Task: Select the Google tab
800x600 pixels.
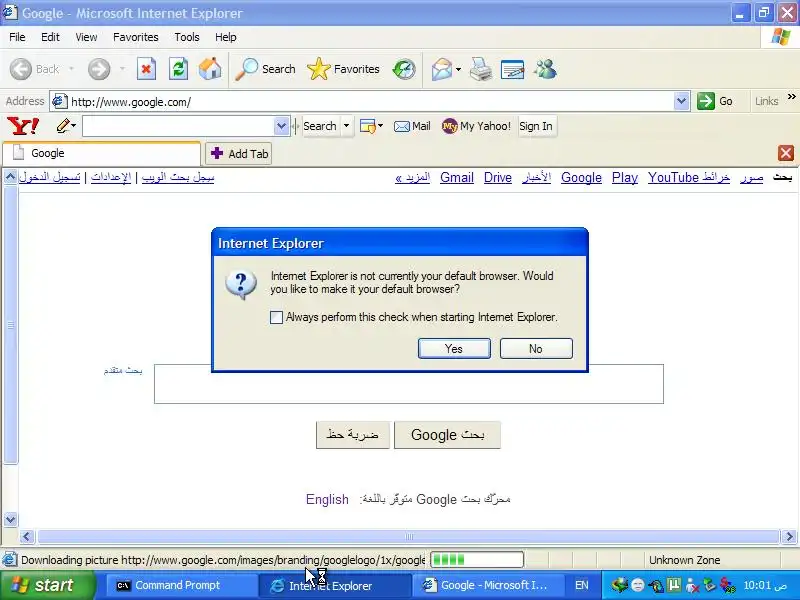Action: [x=101, y=153]
